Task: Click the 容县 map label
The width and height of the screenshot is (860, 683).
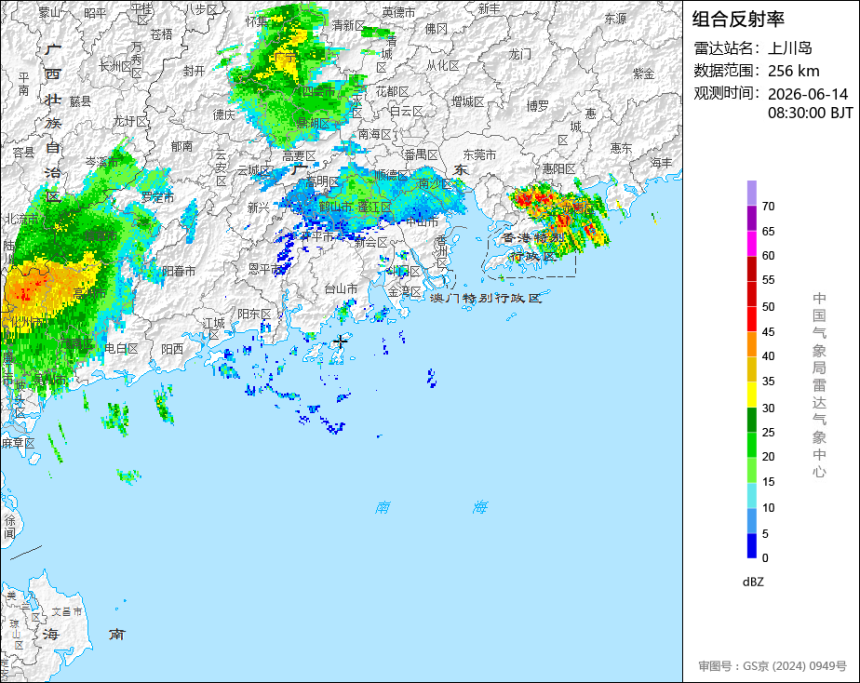Action: point(24,153)
